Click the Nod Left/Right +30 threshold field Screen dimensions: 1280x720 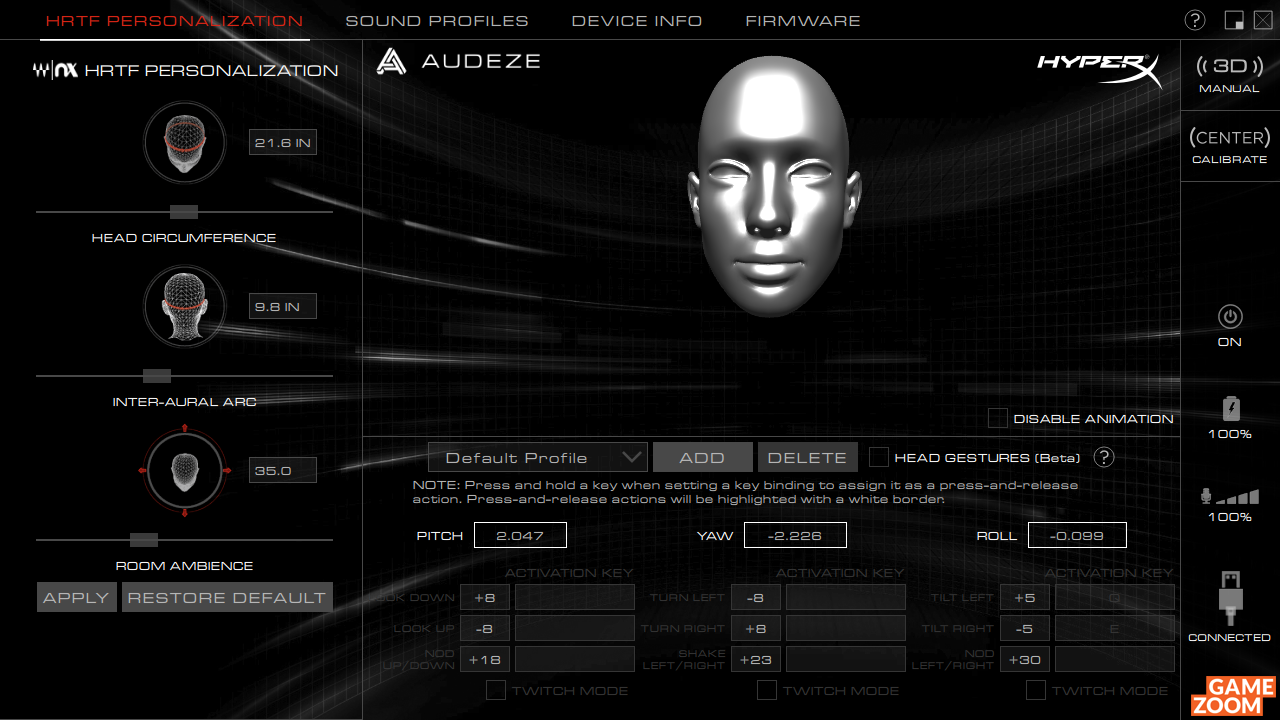click(x=1025, y=659)
